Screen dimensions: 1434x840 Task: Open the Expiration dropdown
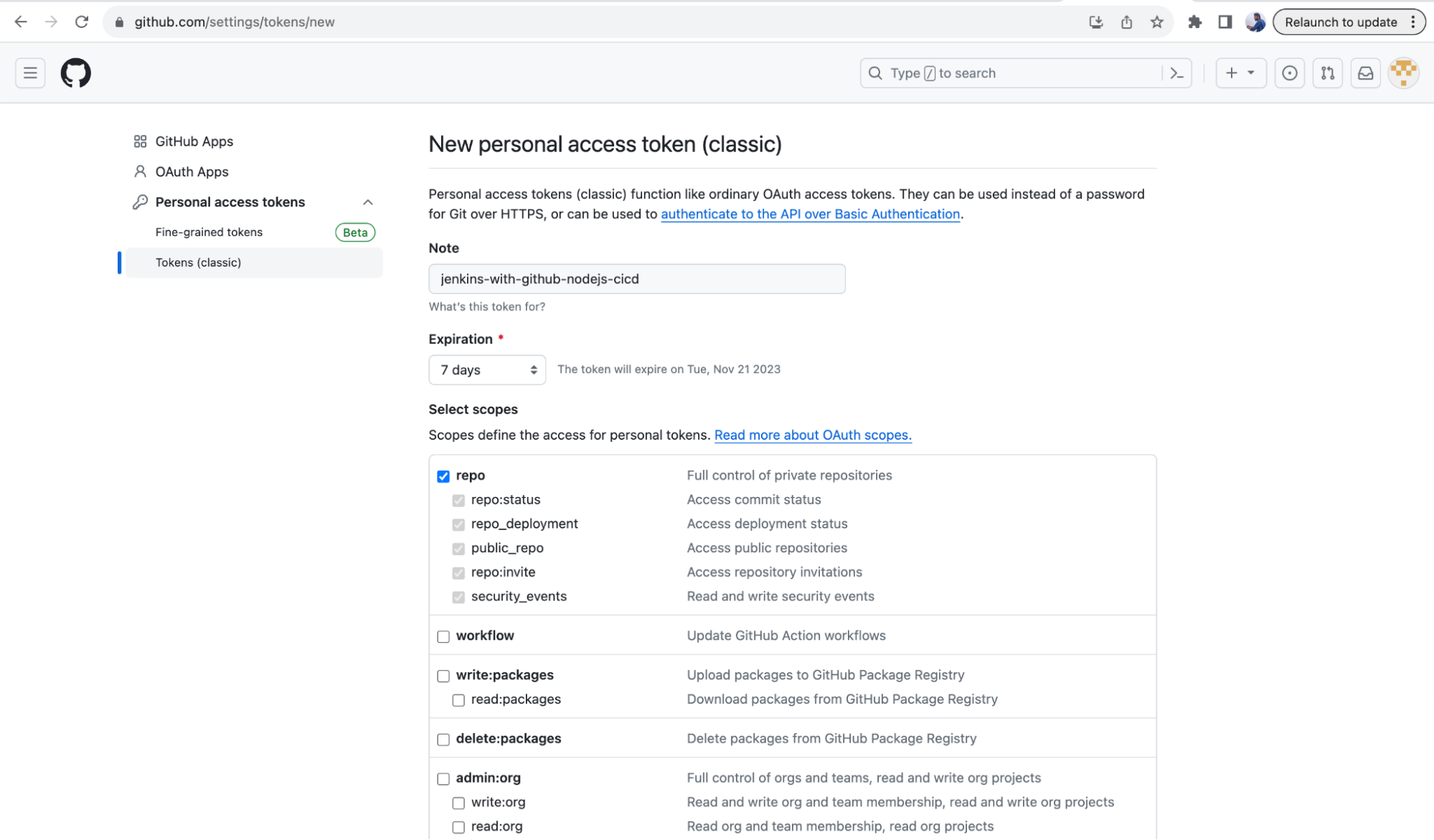(x=486, y=369)
